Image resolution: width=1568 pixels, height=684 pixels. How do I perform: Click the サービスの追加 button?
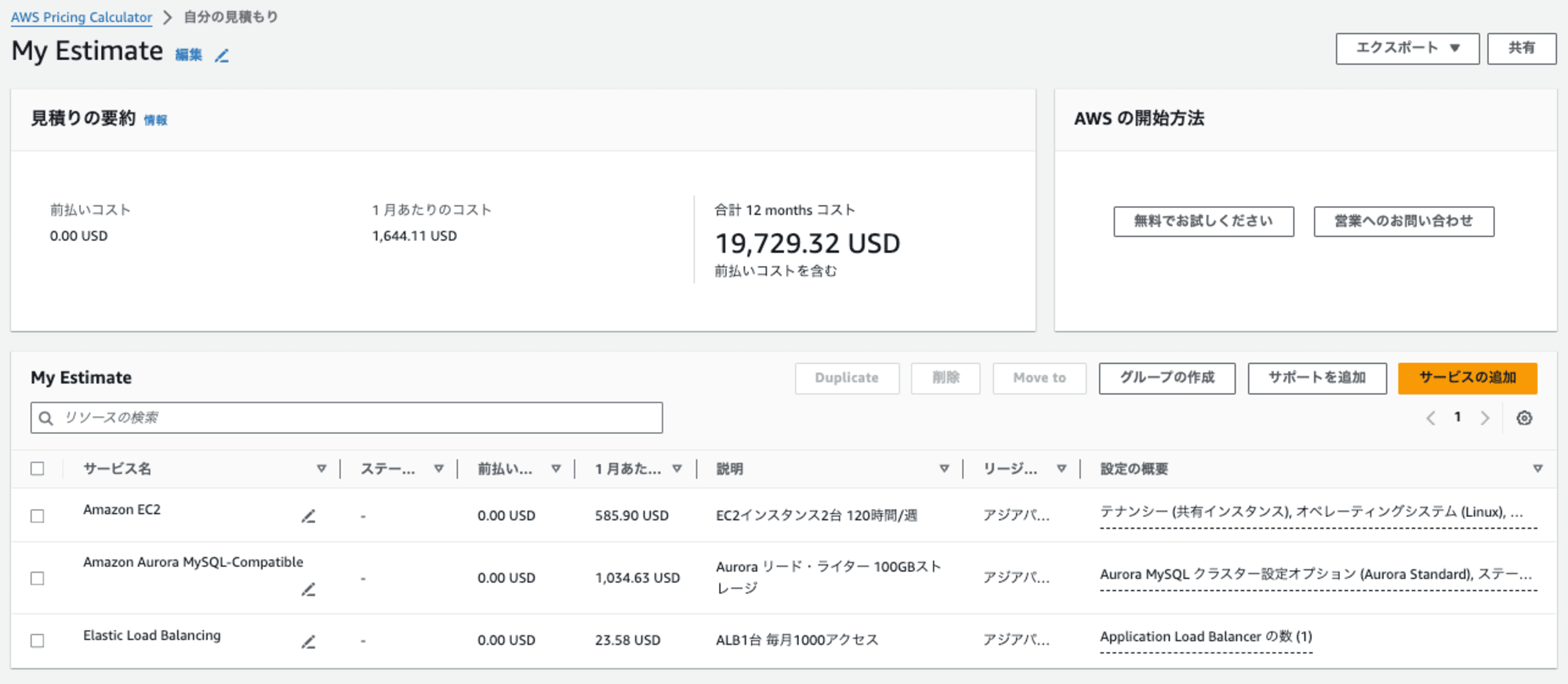[x=1467, y=378]
